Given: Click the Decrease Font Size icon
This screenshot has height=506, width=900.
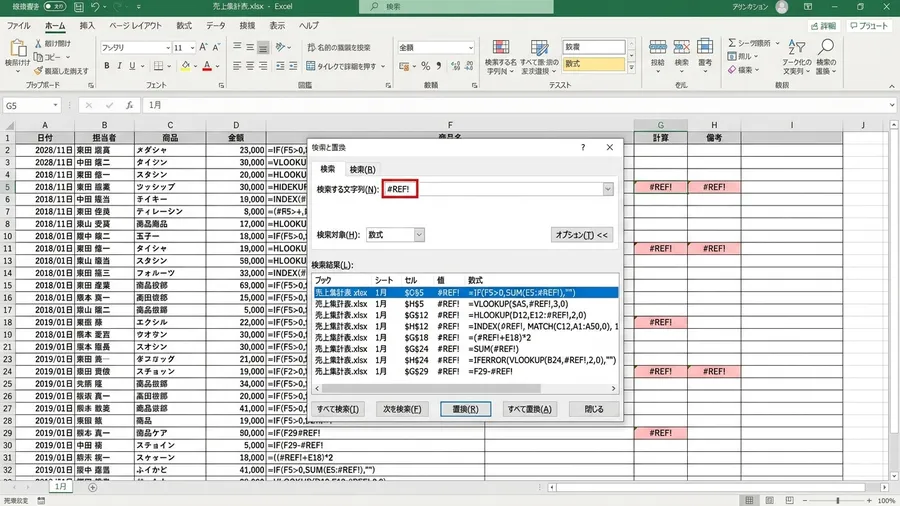Looking at the screenshot, I should [x=216, y=48].
